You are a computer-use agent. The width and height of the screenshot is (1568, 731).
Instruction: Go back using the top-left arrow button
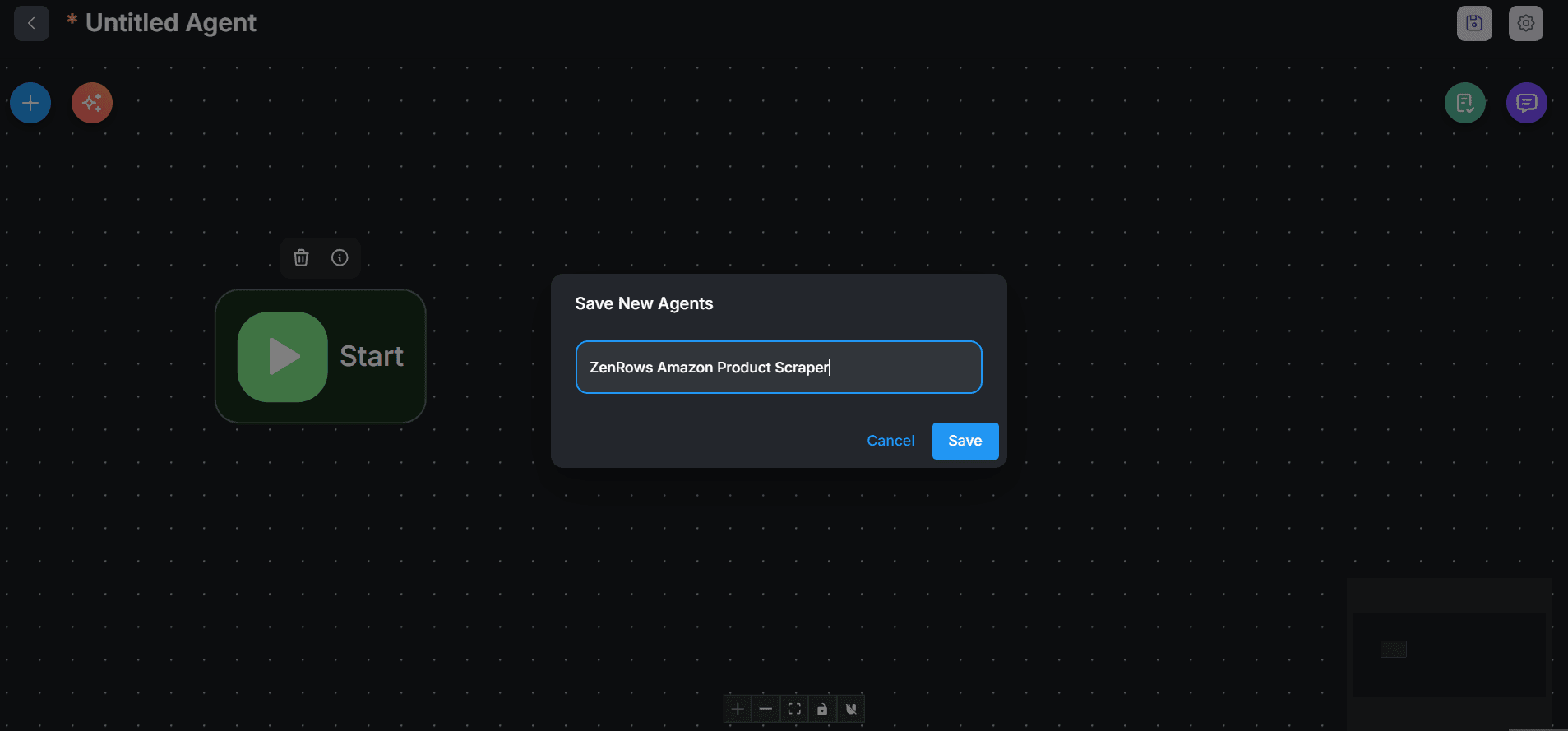click(x=31, y=23)
